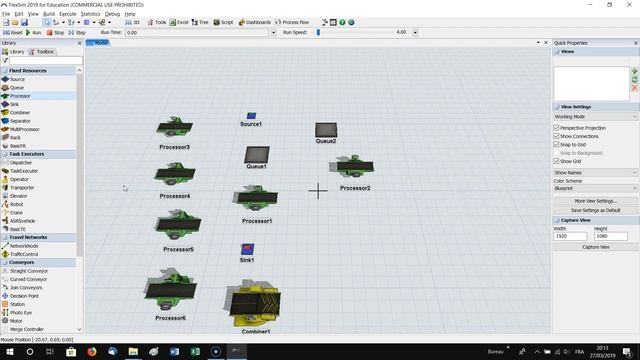Open the Debug menu
Image resolution: width=640 pixels, height=360 pixels.
click(112, 14)
